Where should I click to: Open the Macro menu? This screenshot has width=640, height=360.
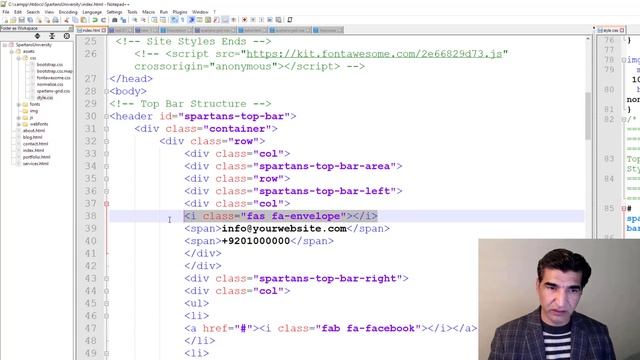[148, 12]
